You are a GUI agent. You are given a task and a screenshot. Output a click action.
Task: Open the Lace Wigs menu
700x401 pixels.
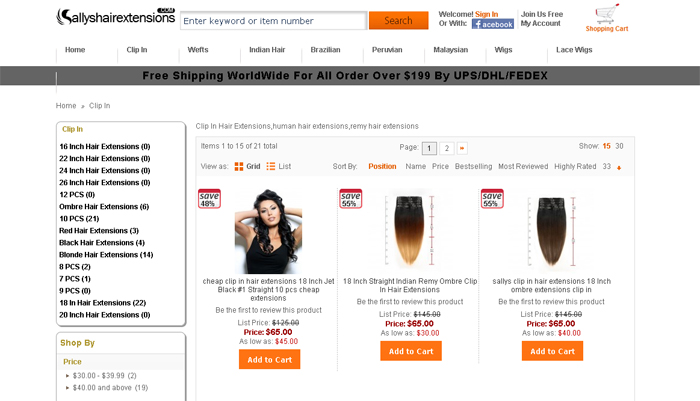click(x=574, y=50)
